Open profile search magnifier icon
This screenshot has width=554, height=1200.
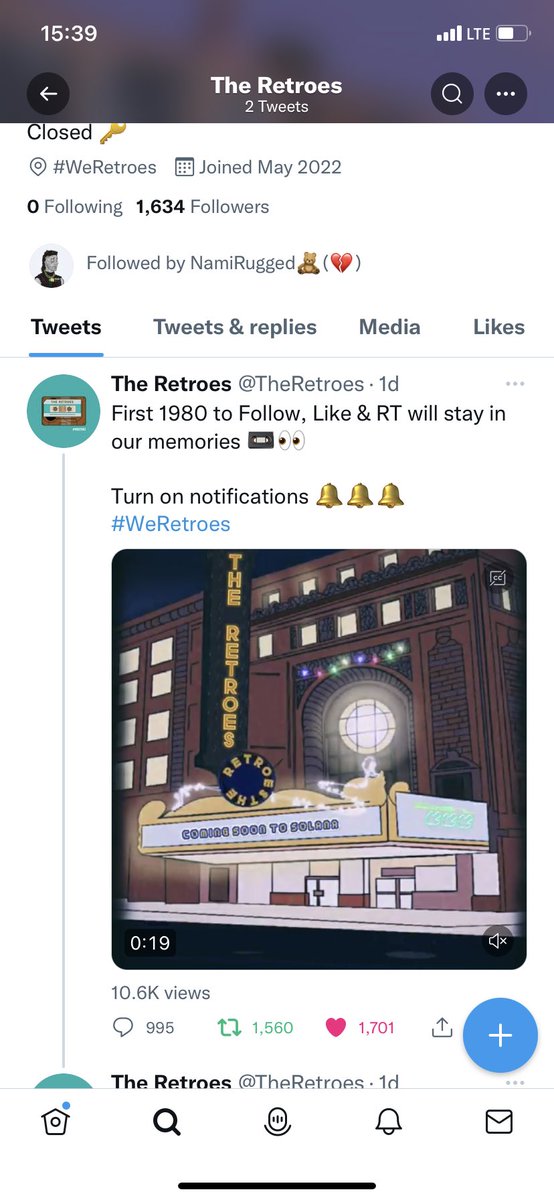(452, 95)
